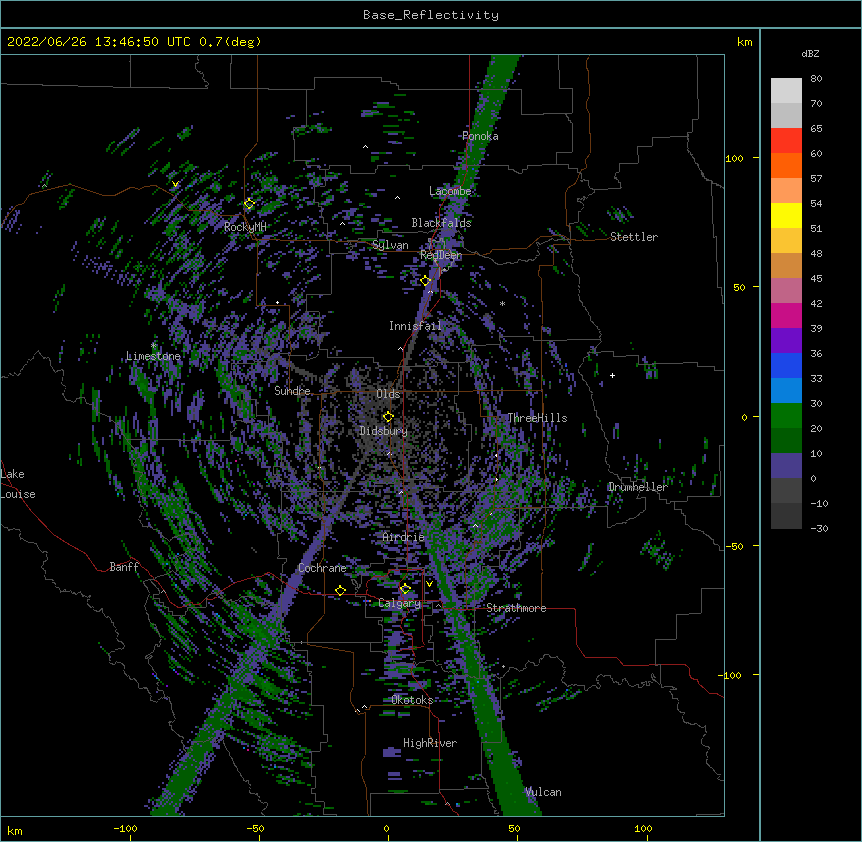Click the yellow diamond marker near RockyMH

[x=249, y=204]
